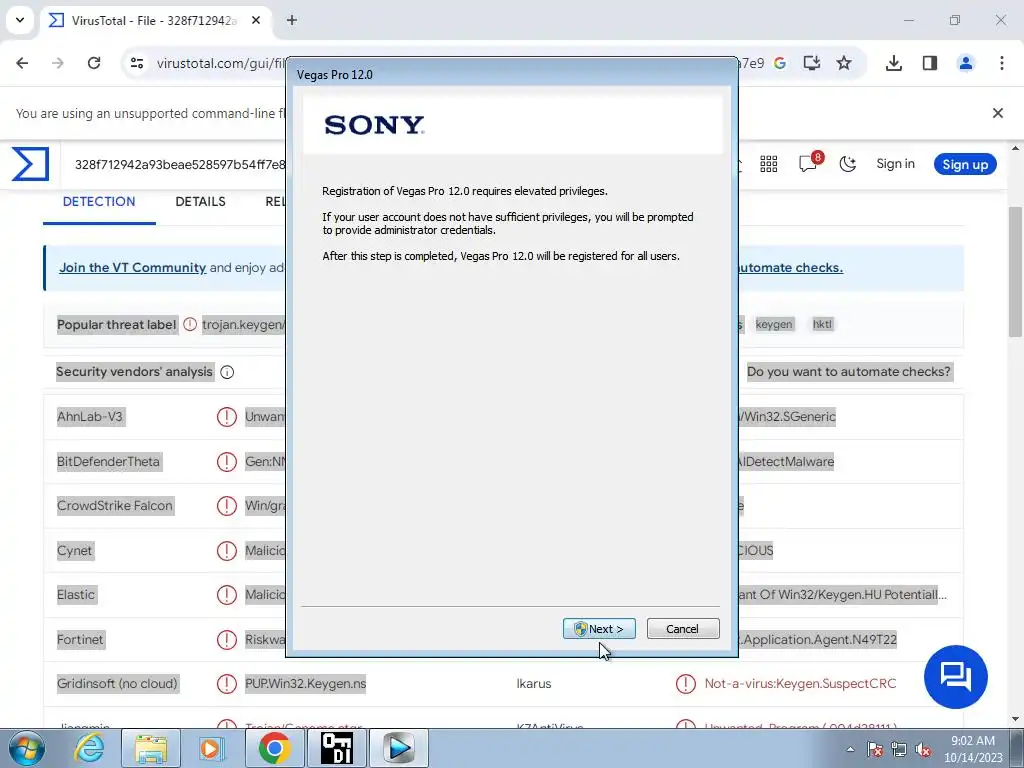Click the Gridinsoft (no cloud) vendor name
Screen dimensions: 1024x768
pyautogui.click(x=117, y=684)
